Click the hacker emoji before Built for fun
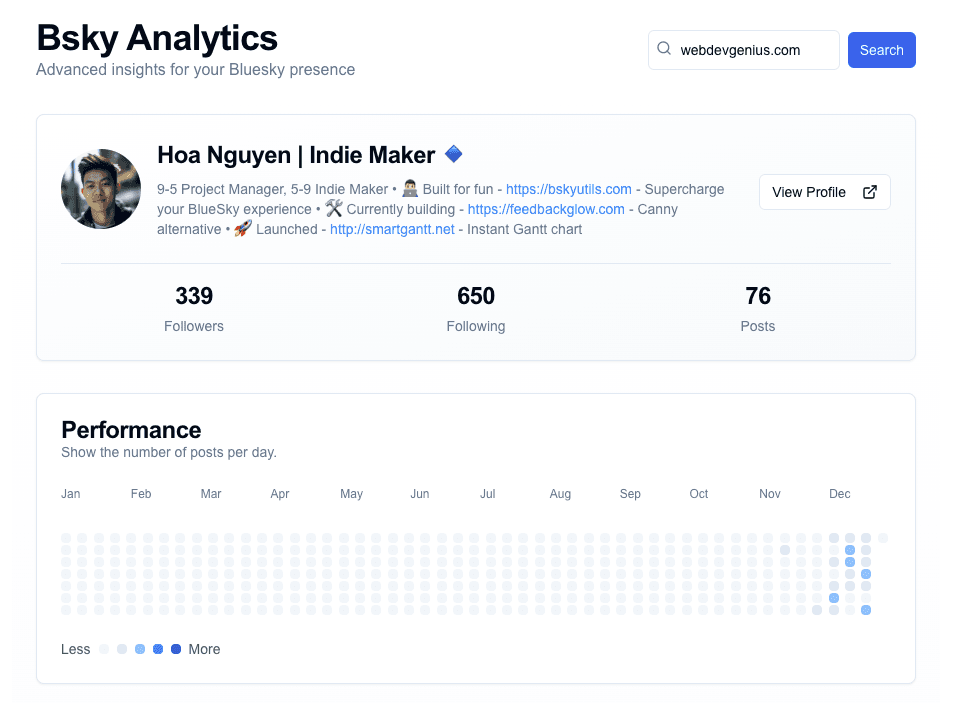This screenshot has height=703, width=963. tap(410, 188)
